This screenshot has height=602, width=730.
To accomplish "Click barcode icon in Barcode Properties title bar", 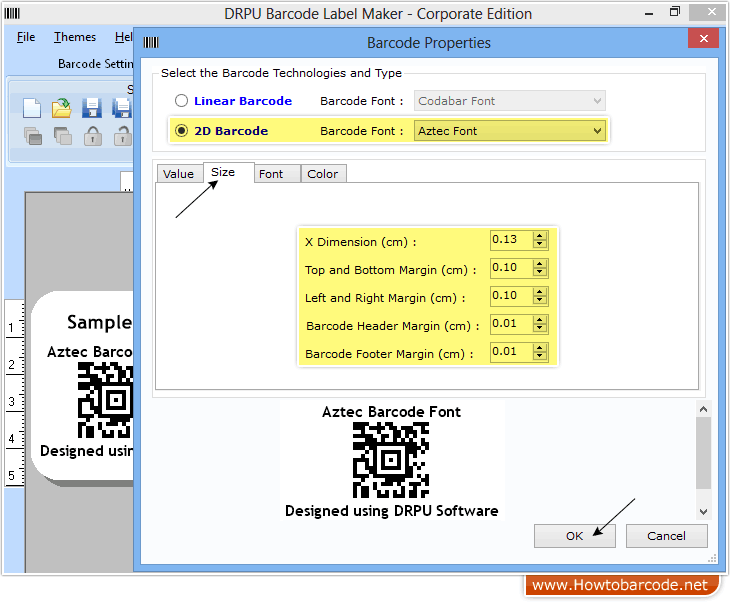I will tap(151, 43).
